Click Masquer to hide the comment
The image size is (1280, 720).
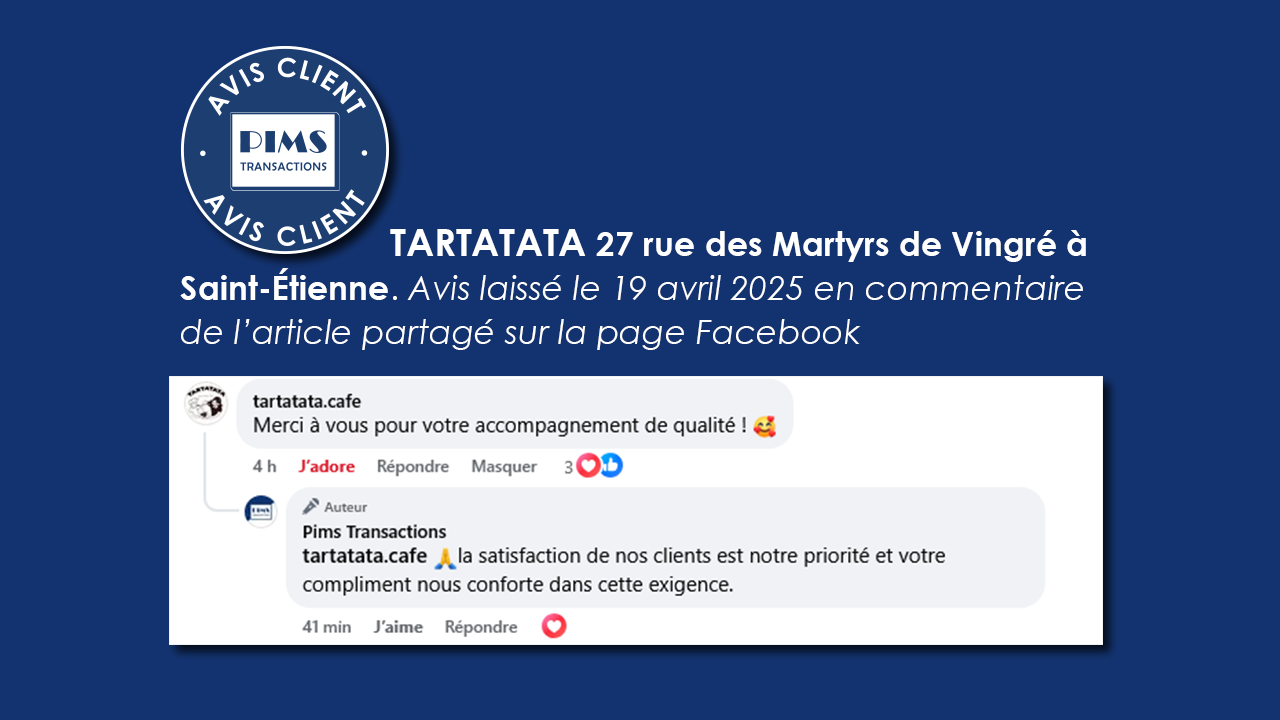click(504, 466)
